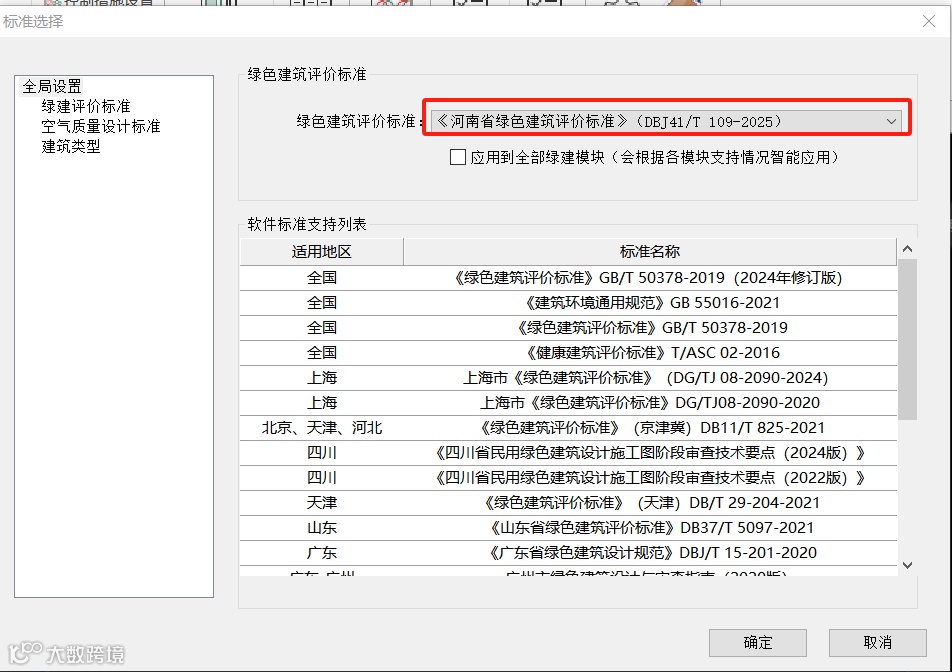Close the 标准选择 dialog
Image resolution: width=952 pixels, height=672 pixels.
pos(928,20)
